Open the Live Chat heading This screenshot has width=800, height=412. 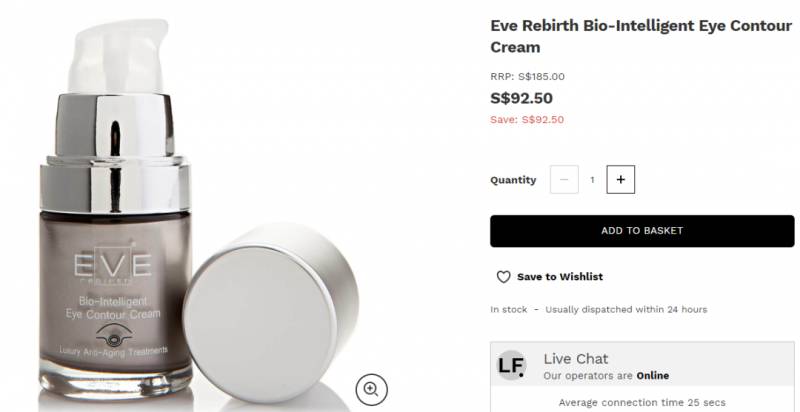click(576, 359)
